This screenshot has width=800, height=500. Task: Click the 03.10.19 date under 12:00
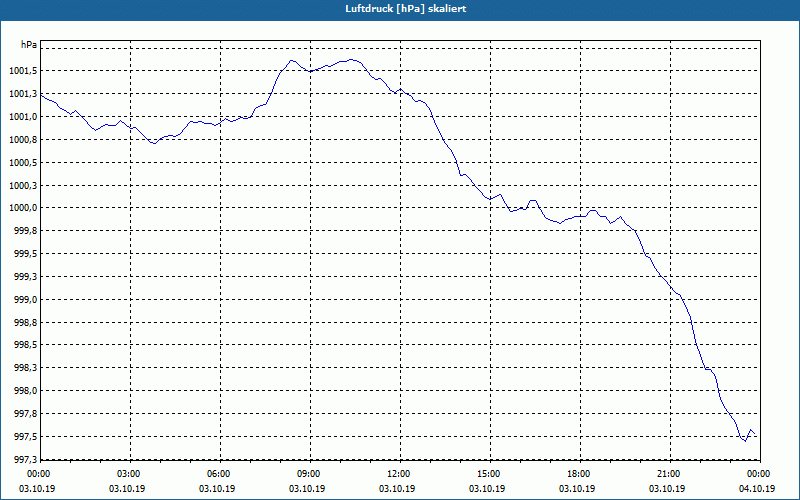397,489
